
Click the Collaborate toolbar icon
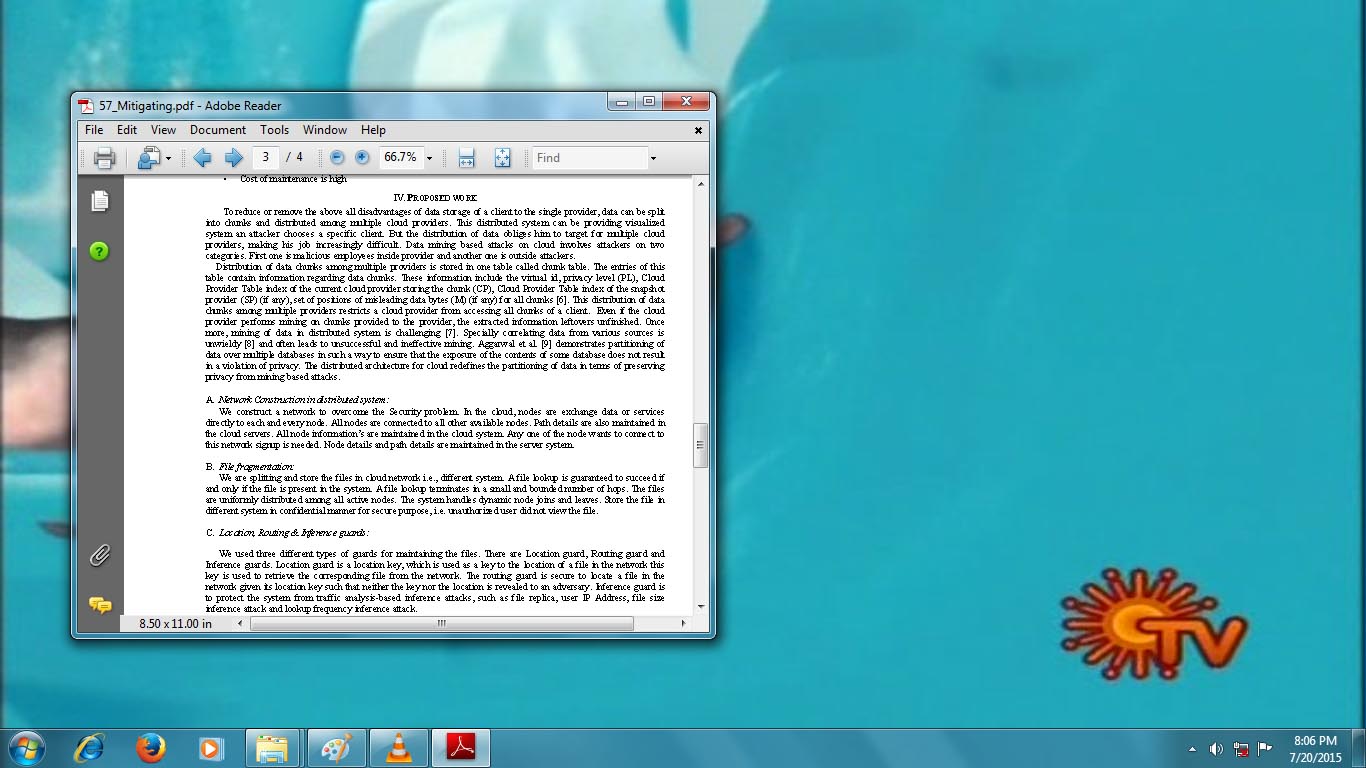pos(150,157)
